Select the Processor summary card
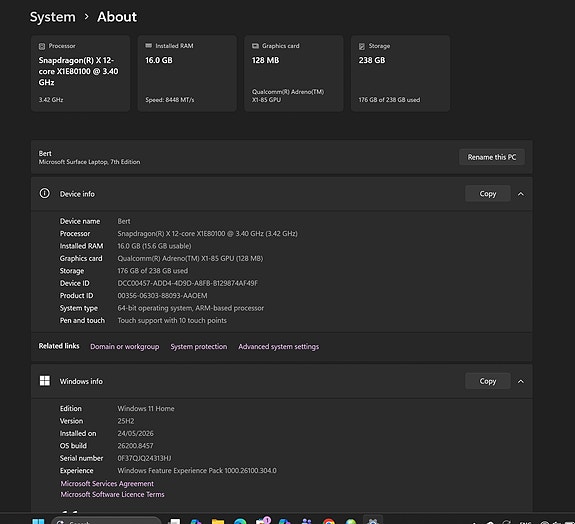The height and width of the screenshot is (524, 575). [x=80, y=73]
